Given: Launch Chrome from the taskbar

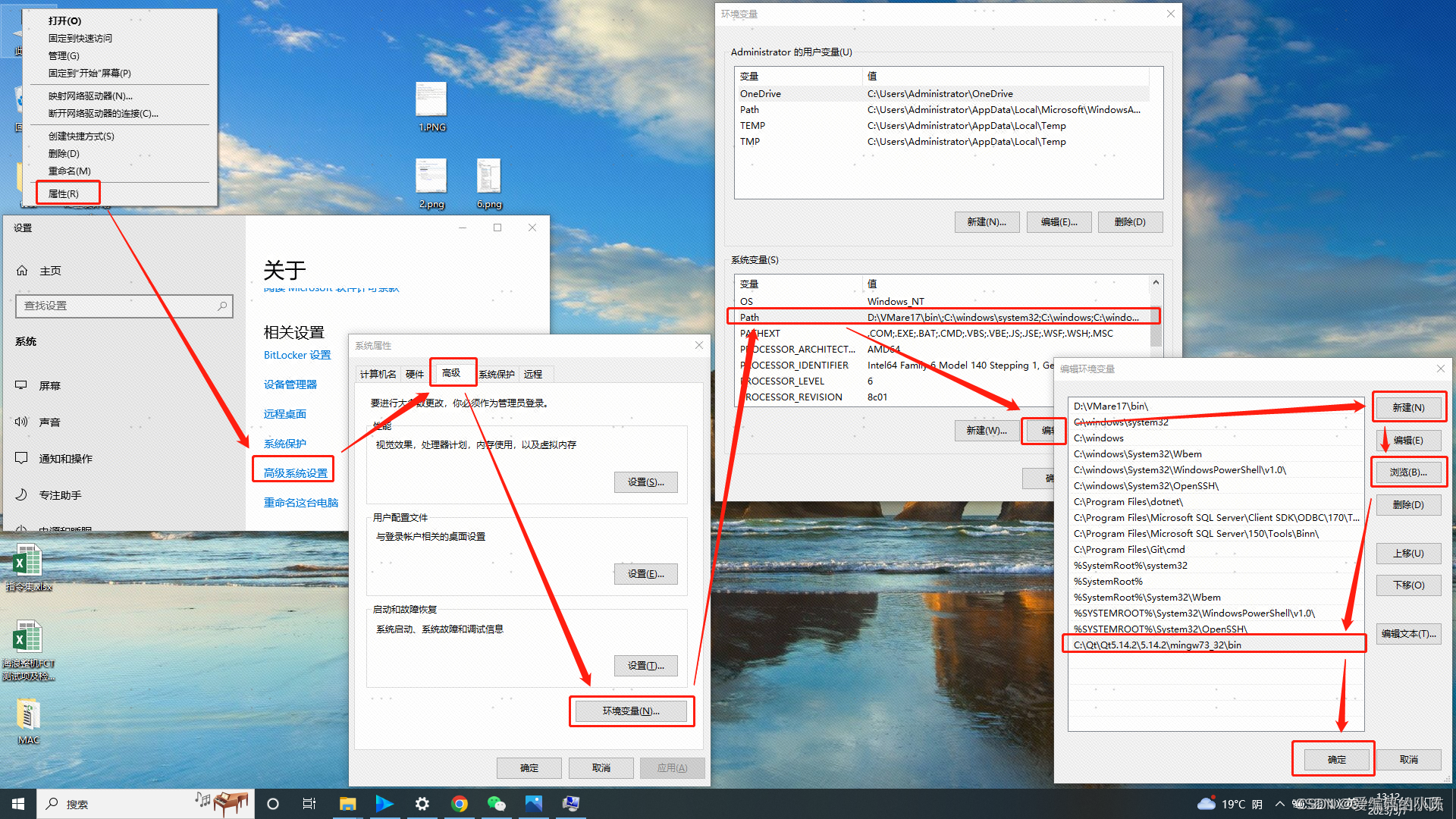Looking at the screenshot, I should coord(460,804).
